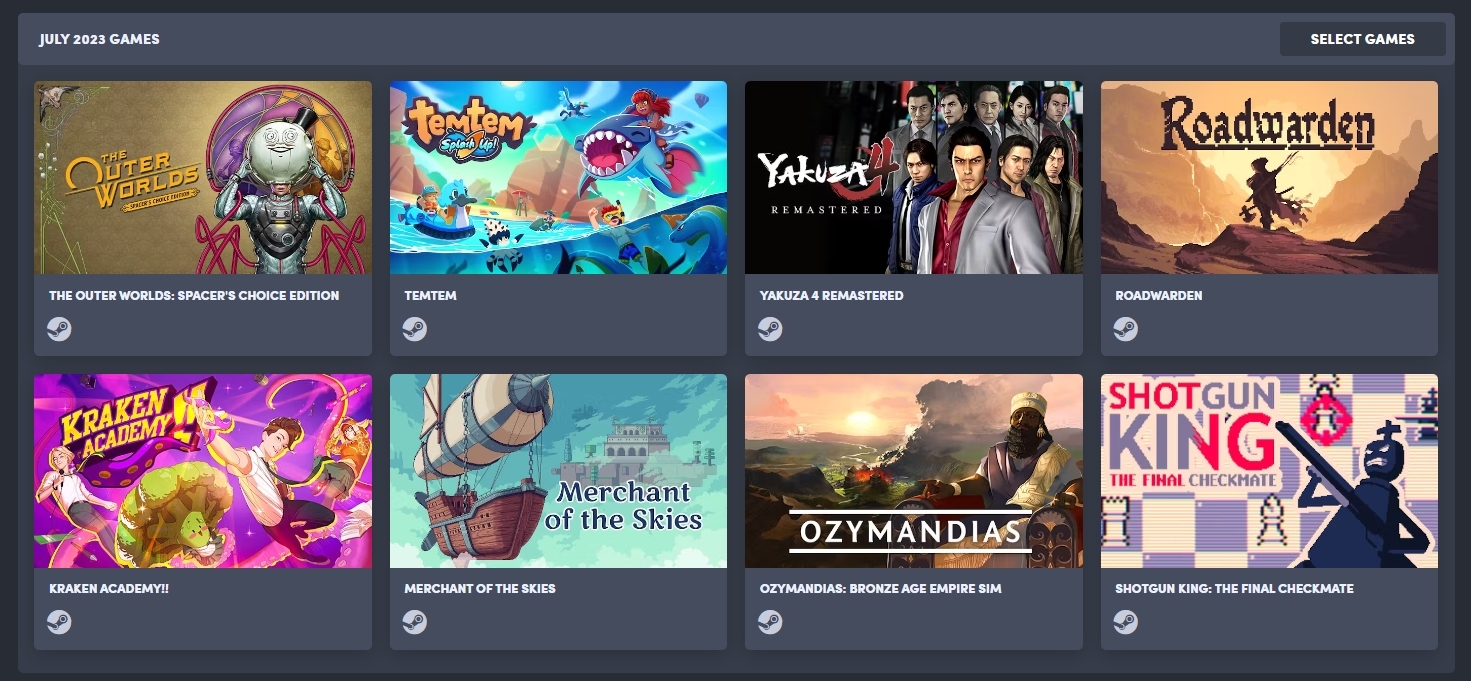The height and width of the screenshot is (681, 1471).
Task: Open the Shotgun King cover art
Action: 1269,471
